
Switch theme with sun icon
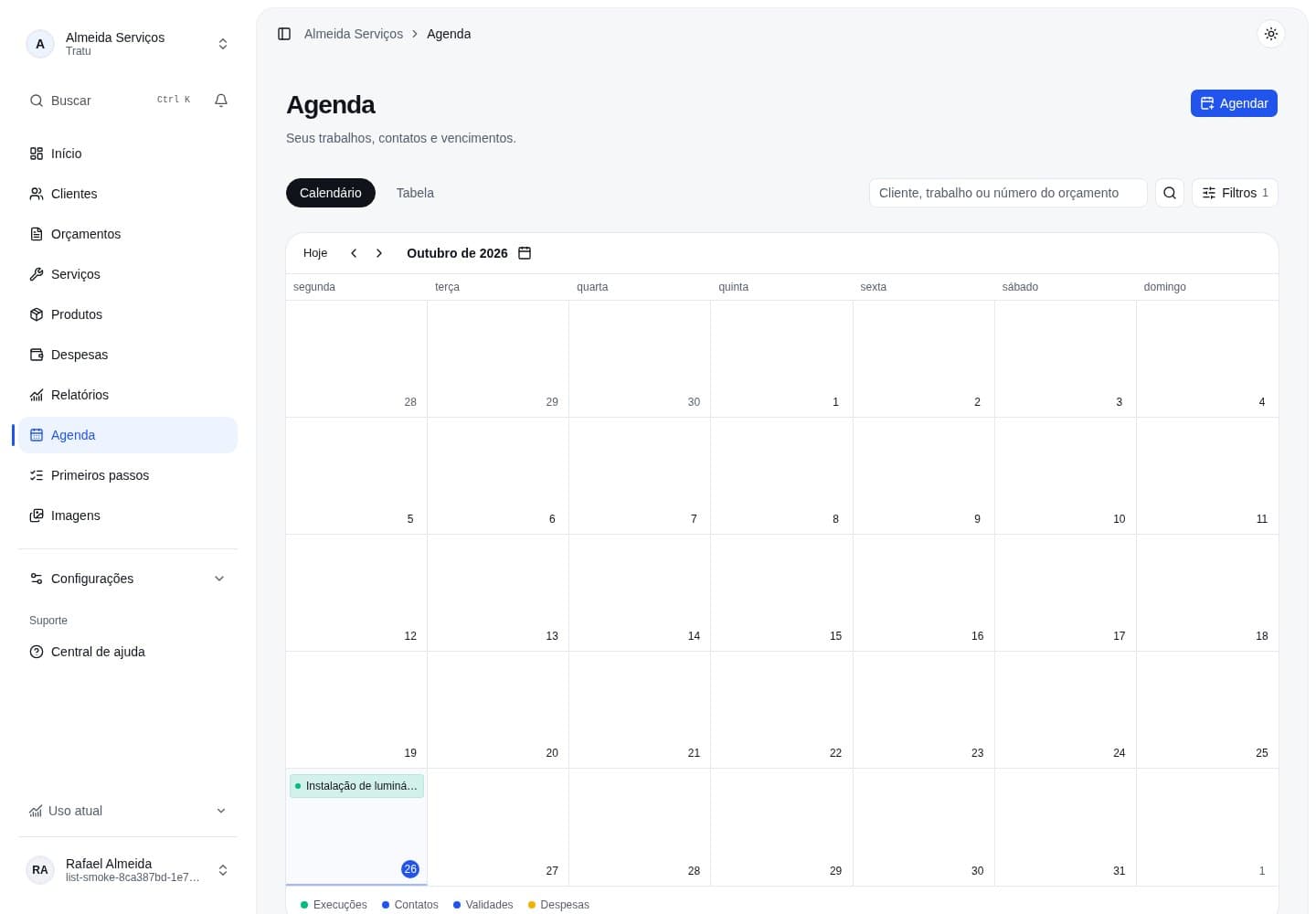coord(1270,34)
